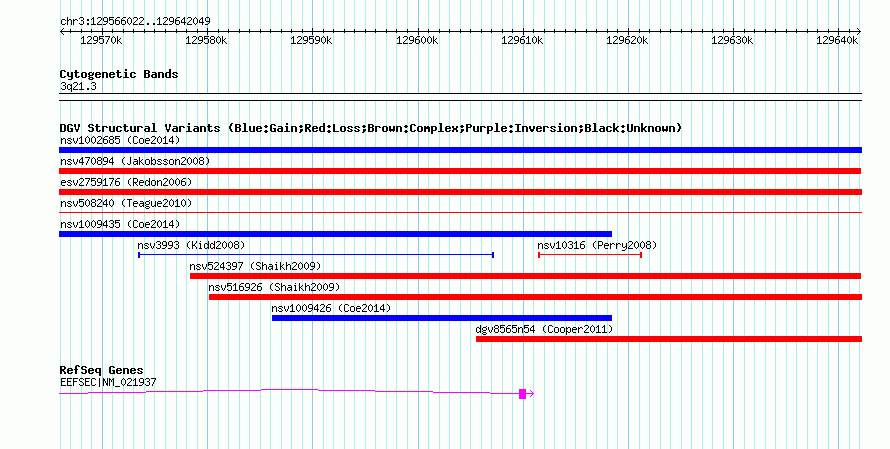Click the 129610k ruler tick label
Viewport: 890px width, 449px height.
coord(522,40)
